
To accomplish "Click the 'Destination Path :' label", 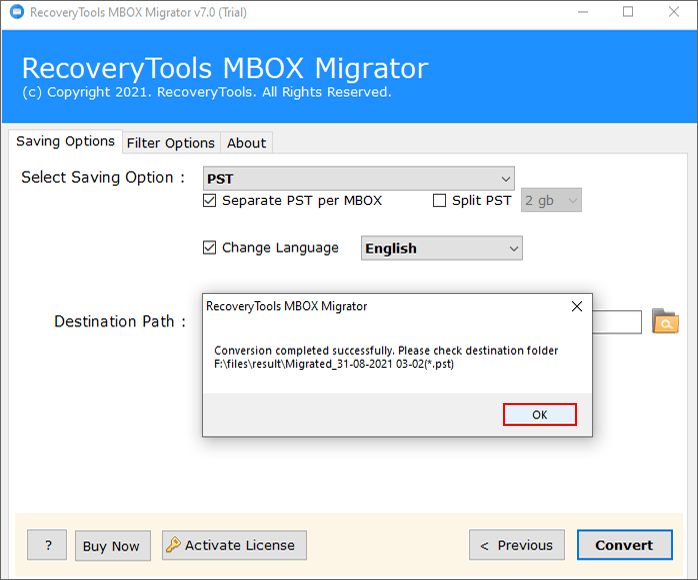I will click(x=120, y=321).
